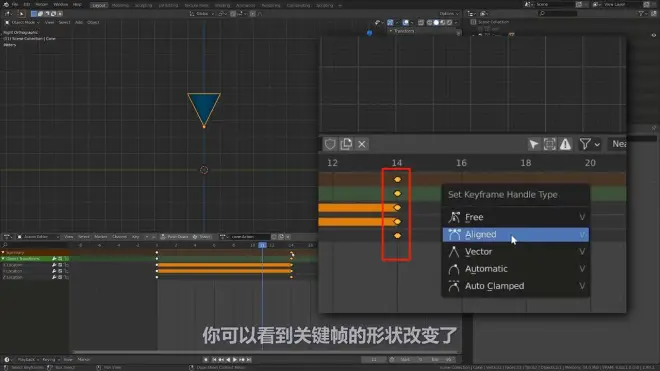Pick Vector keyframe handle type
The width and height of the screenshot is (660, 371).
515,252
